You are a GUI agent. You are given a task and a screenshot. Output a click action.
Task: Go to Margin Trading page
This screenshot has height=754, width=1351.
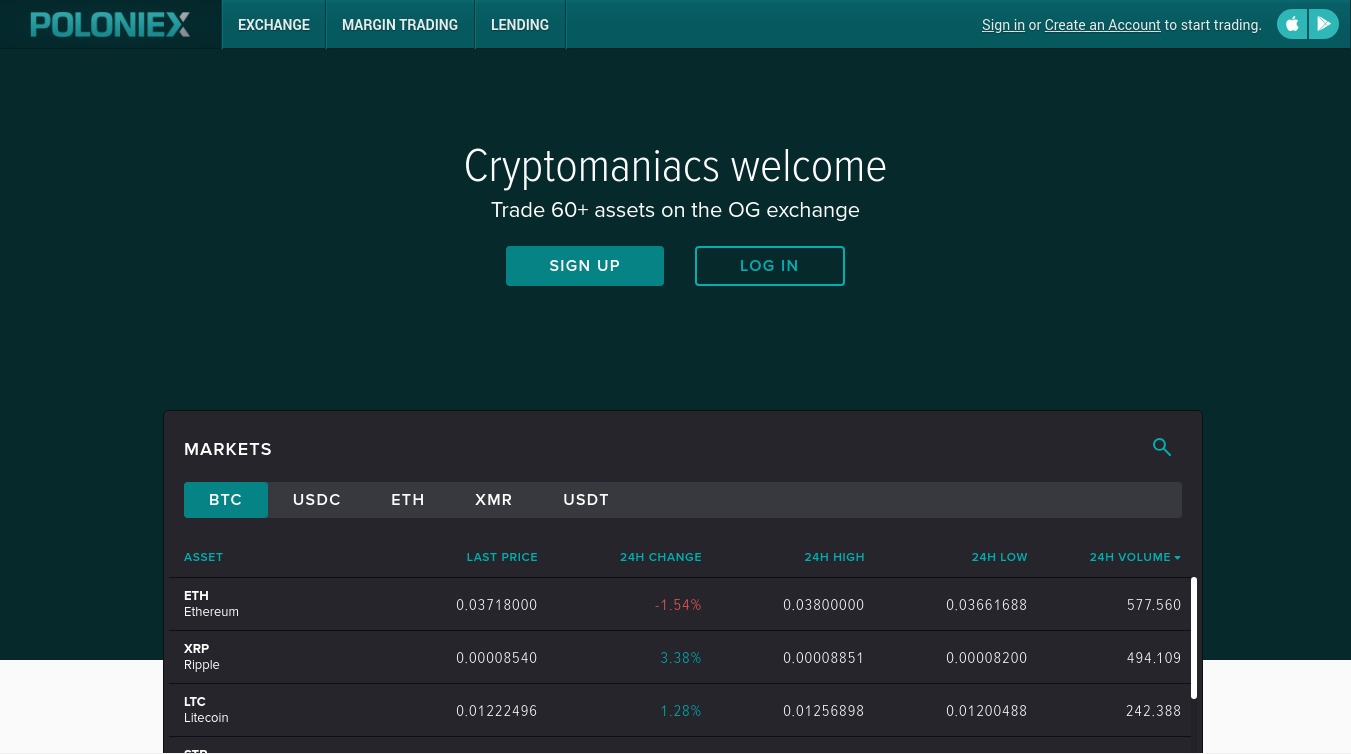tap(400, 25)
